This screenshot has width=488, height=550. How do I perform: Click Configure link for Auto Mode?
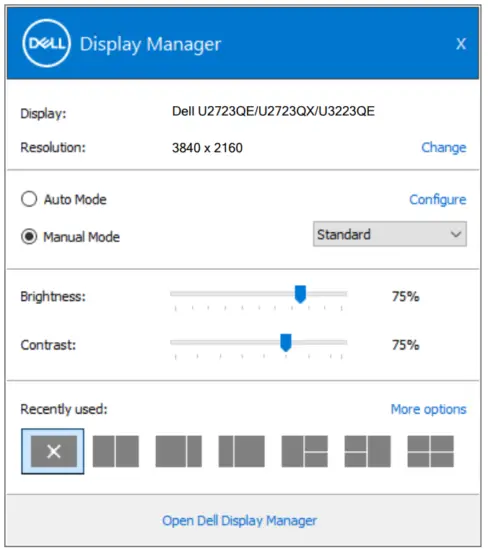pyautogui.click(x=438, y=200)
